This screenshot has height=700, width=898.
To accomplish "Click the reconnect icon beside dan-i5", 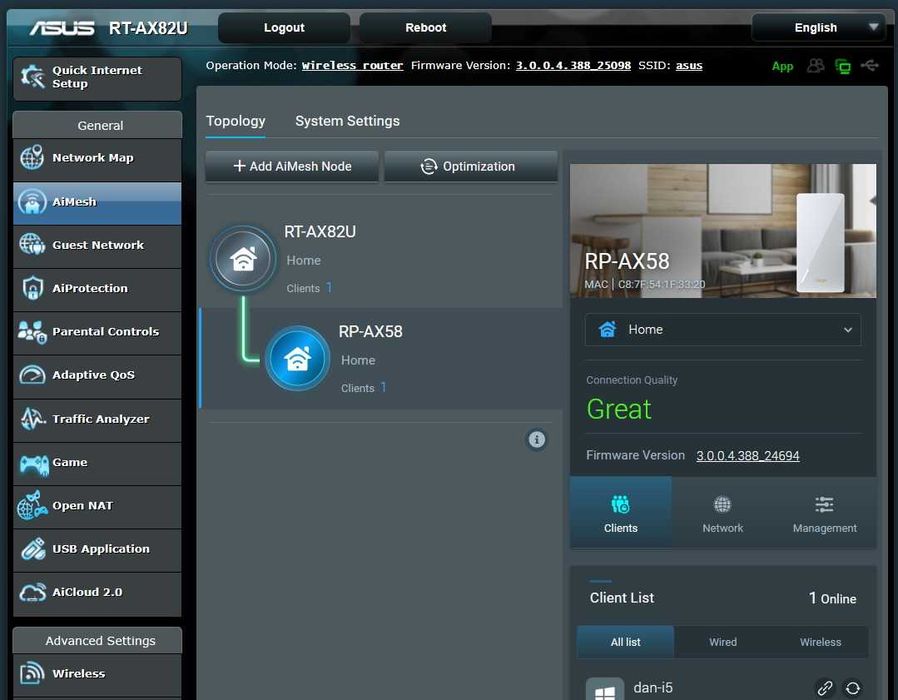I will tap(853, 687).
